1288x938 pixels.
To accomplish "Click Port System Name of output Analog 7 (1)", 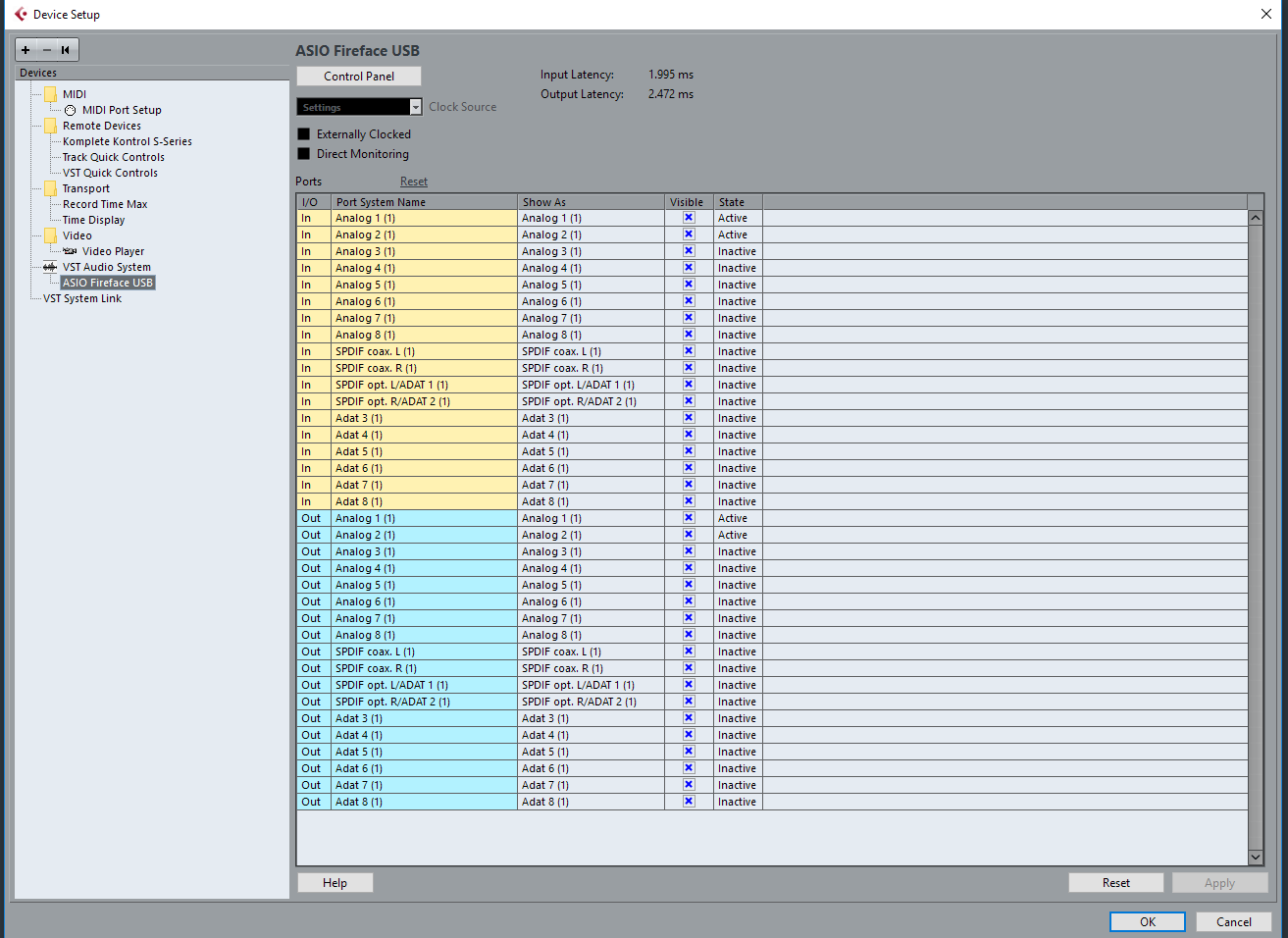I will point(424,618).
